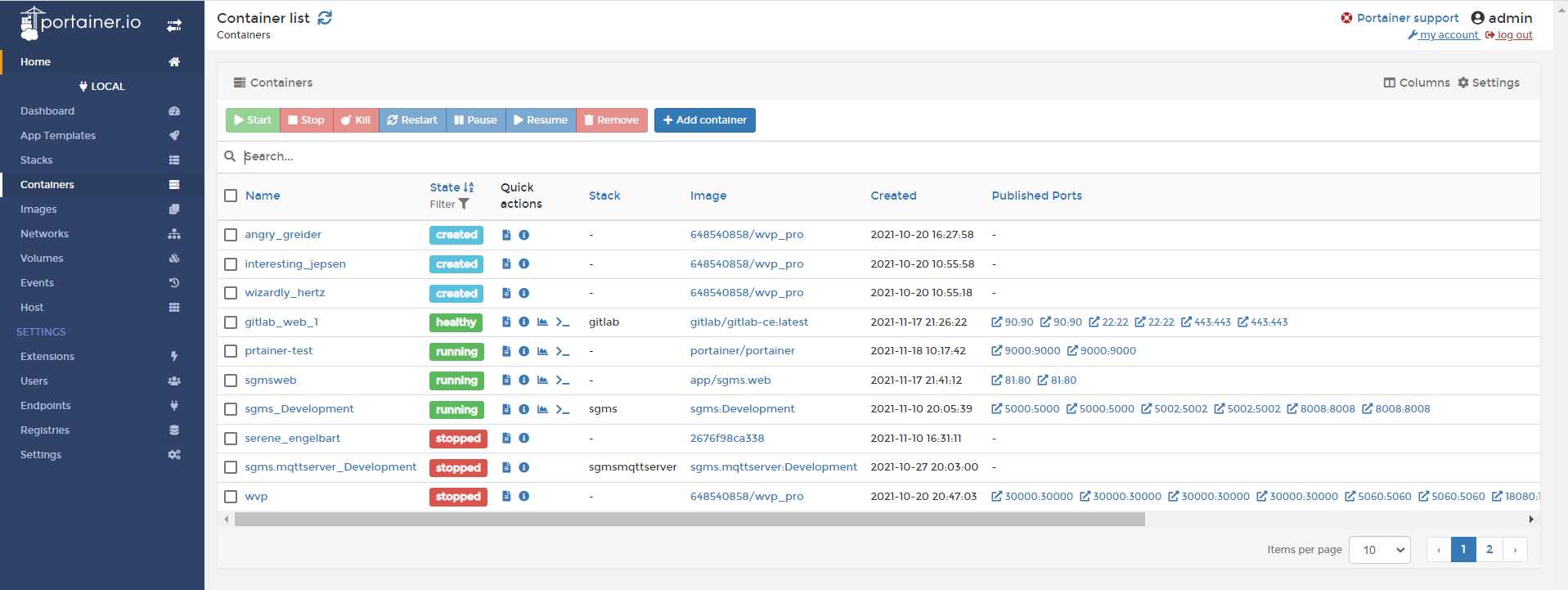Sort containers by Image column
This screenshot has height=590, width=1568.
[x=708, y=196]
